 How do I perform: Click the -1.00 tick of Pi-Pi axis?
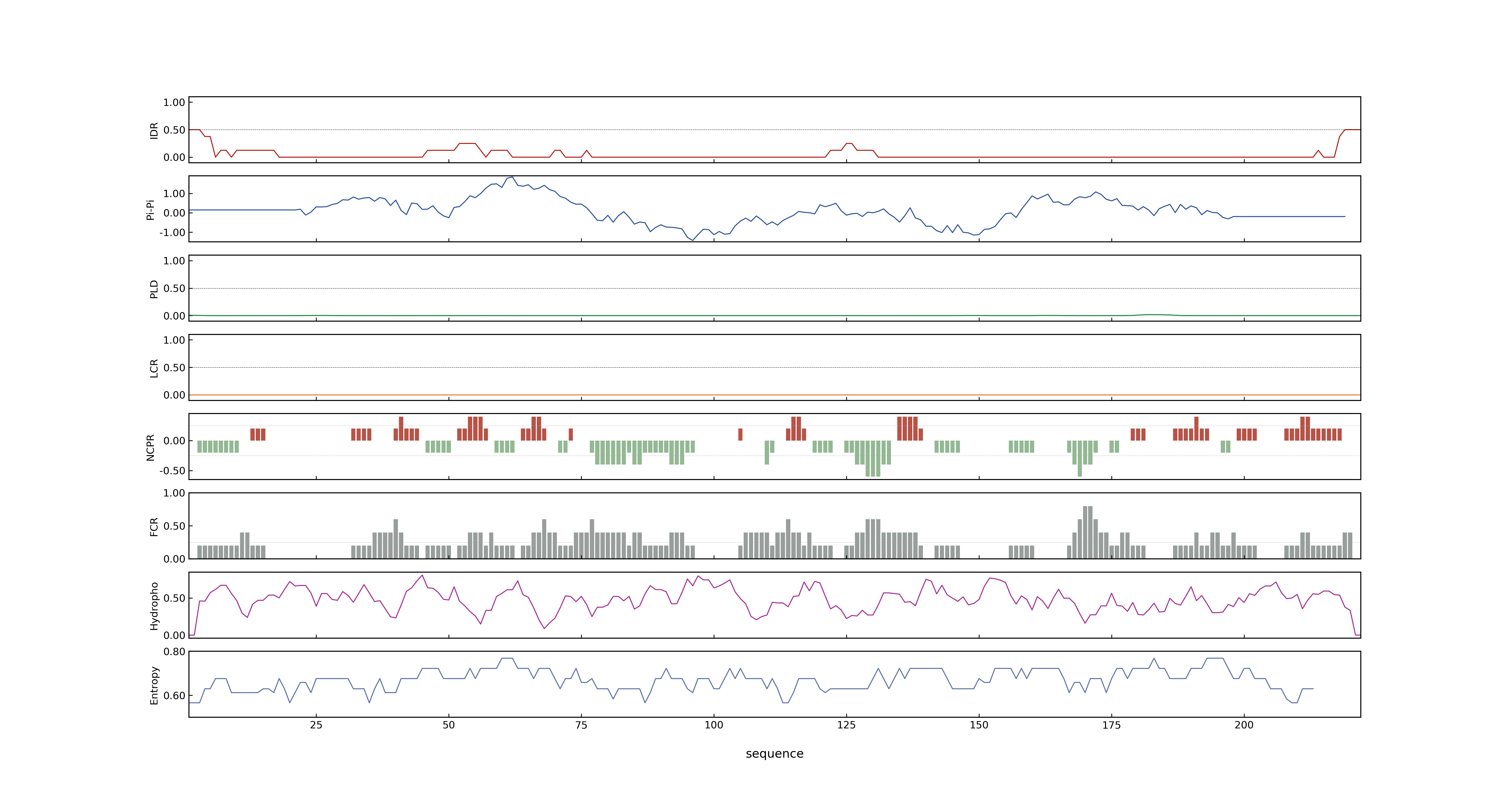click(x=172, y=233)
